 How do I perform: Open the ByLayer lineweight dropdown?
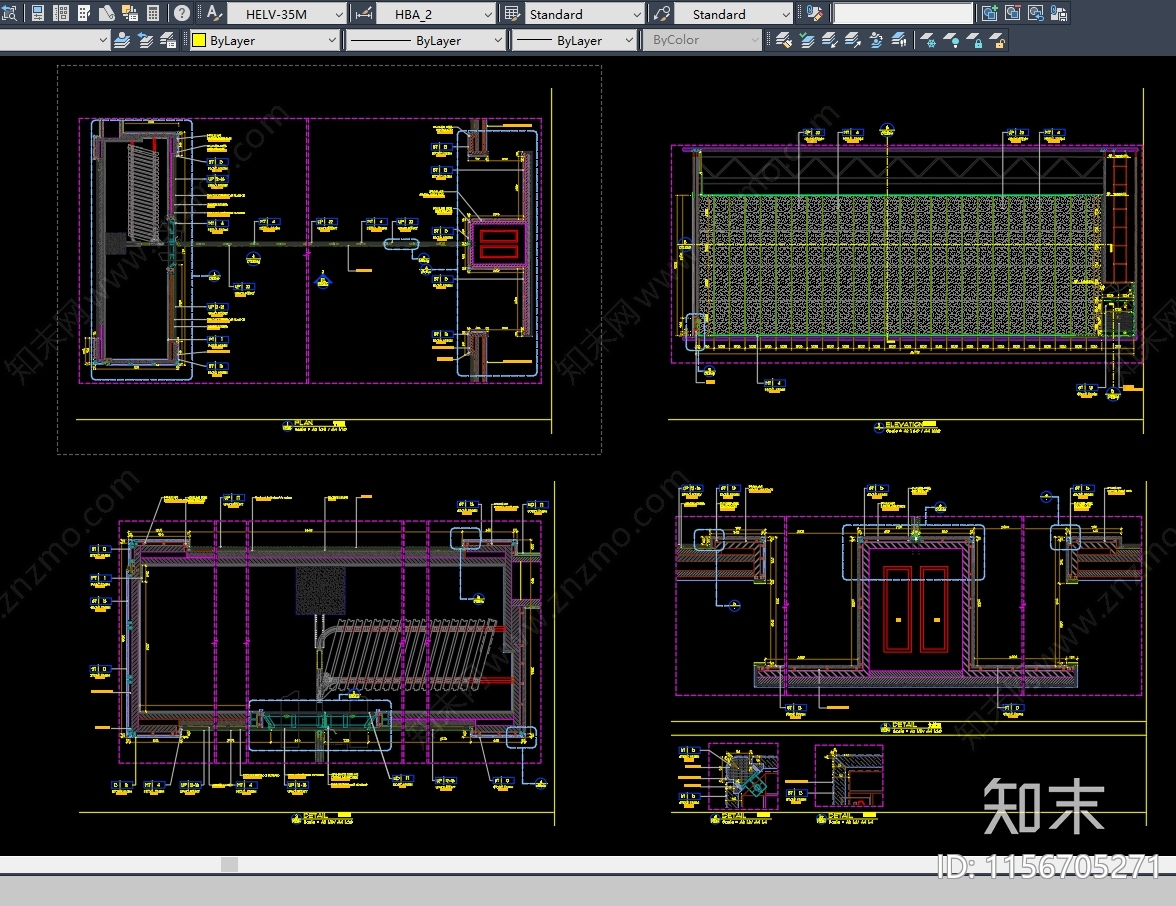coord(627,40)
